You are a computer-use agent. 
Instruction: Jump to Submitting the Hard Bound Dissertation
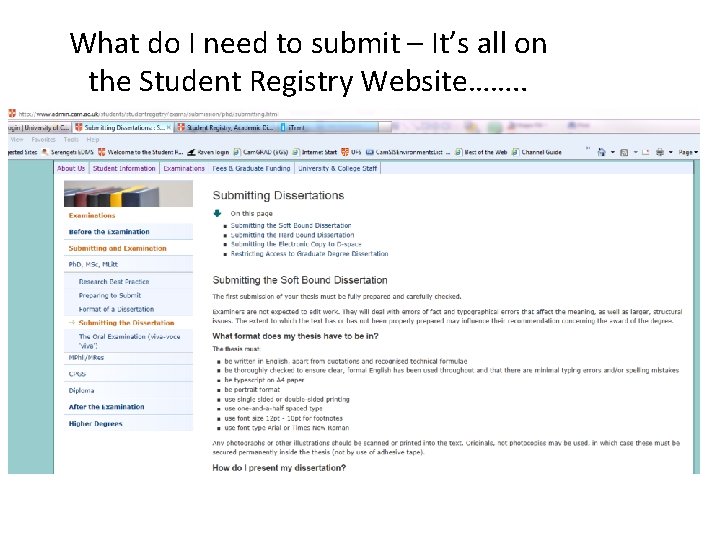[x=292, y=235]
